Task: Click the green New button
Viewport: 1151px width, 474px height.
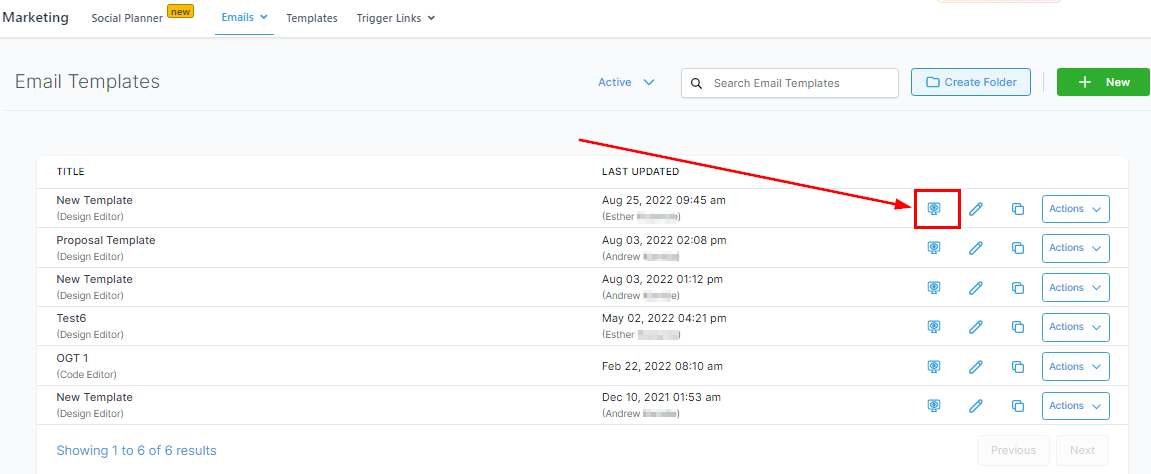Action: tap(1103, 83)
